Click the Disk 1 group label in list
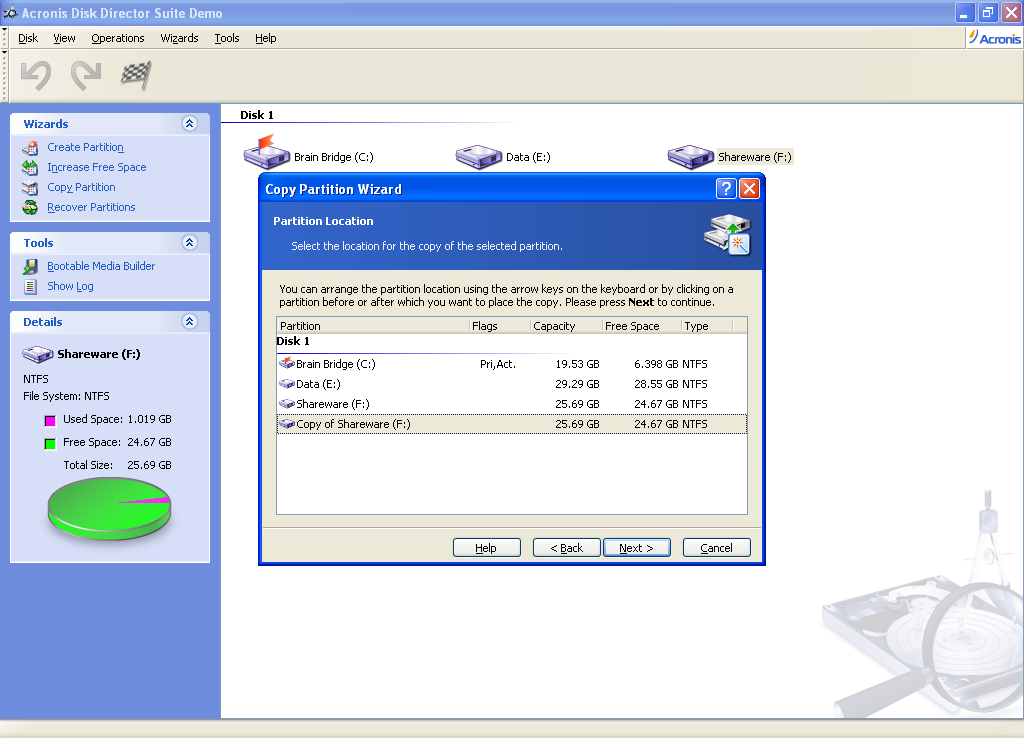This screenshot has height=738, width=1024. 293,341
